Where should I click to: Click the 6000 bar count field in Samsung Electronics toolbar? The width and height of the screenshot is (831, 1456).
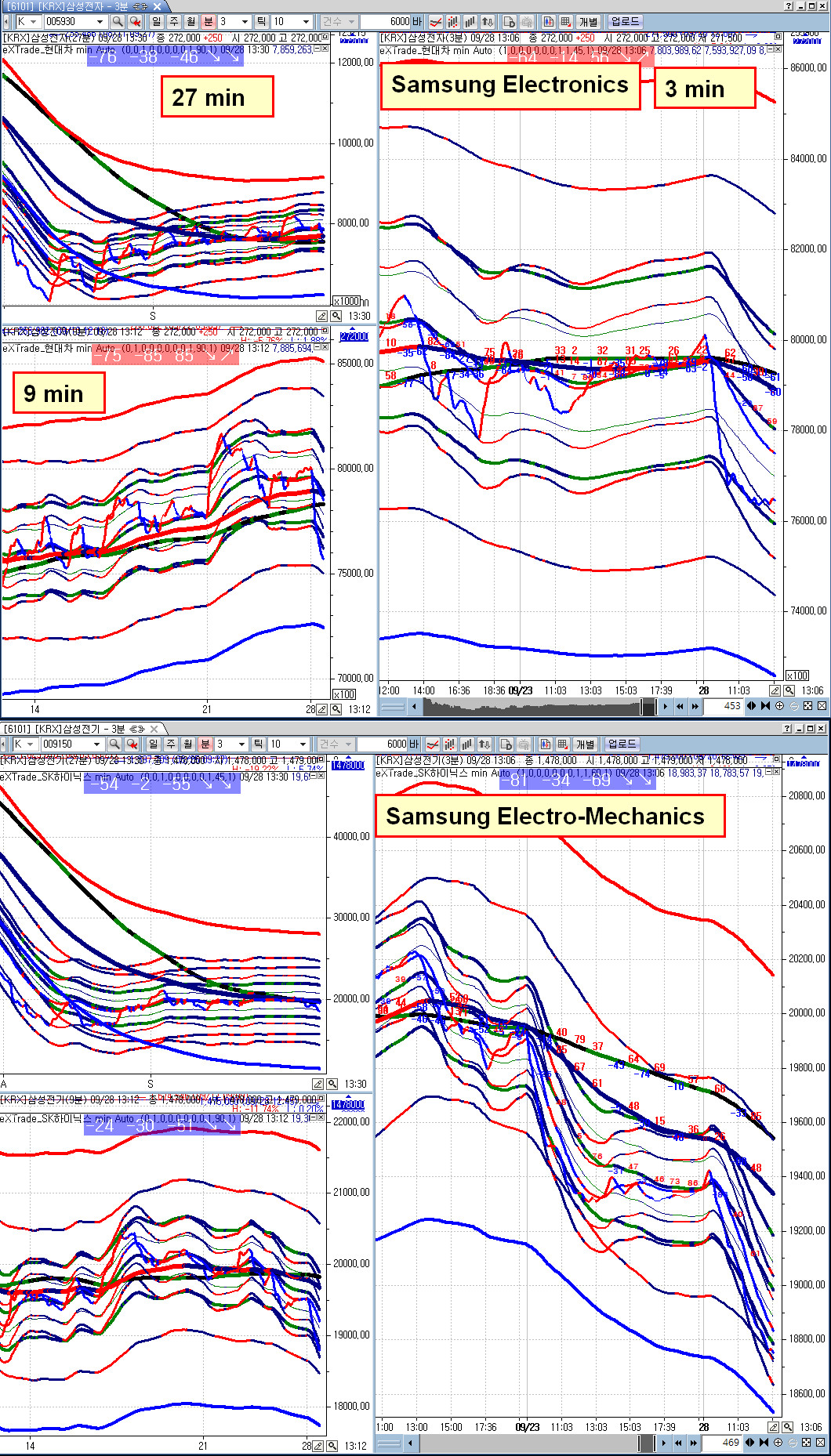[x=386, y=22]
